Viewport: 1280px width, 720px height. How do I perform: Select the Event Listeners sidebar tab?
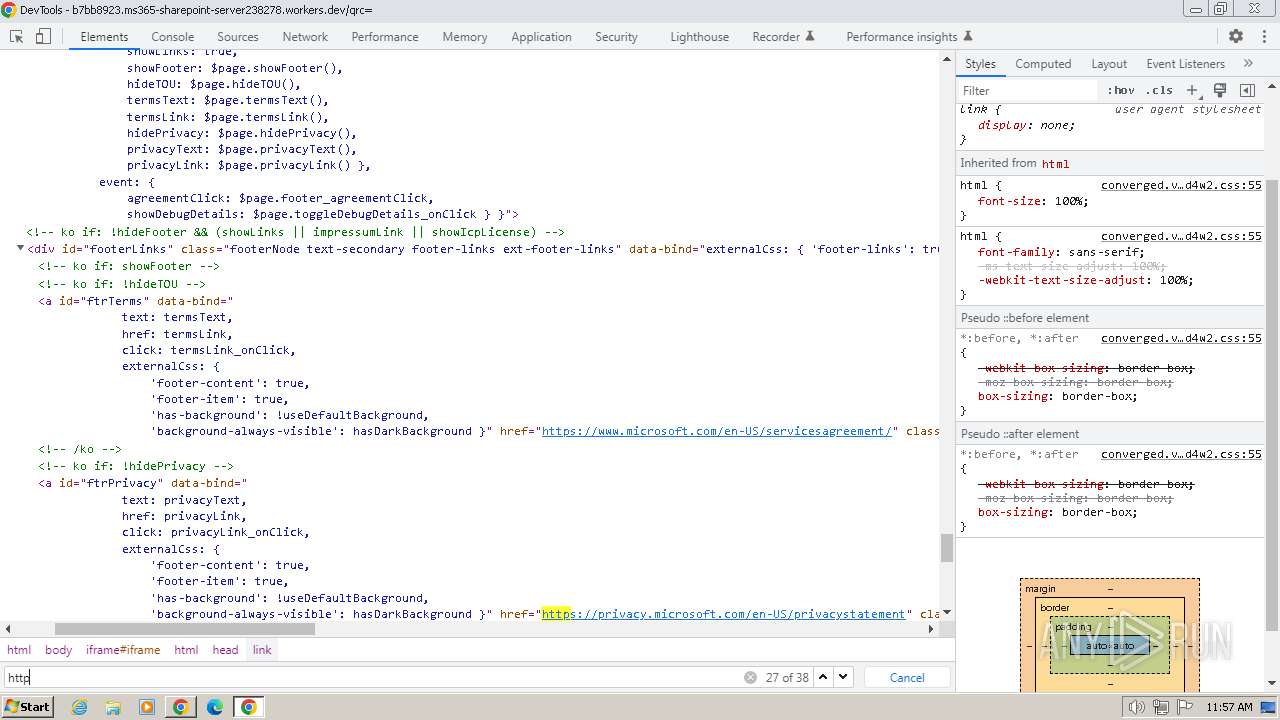coord(1185,63)
